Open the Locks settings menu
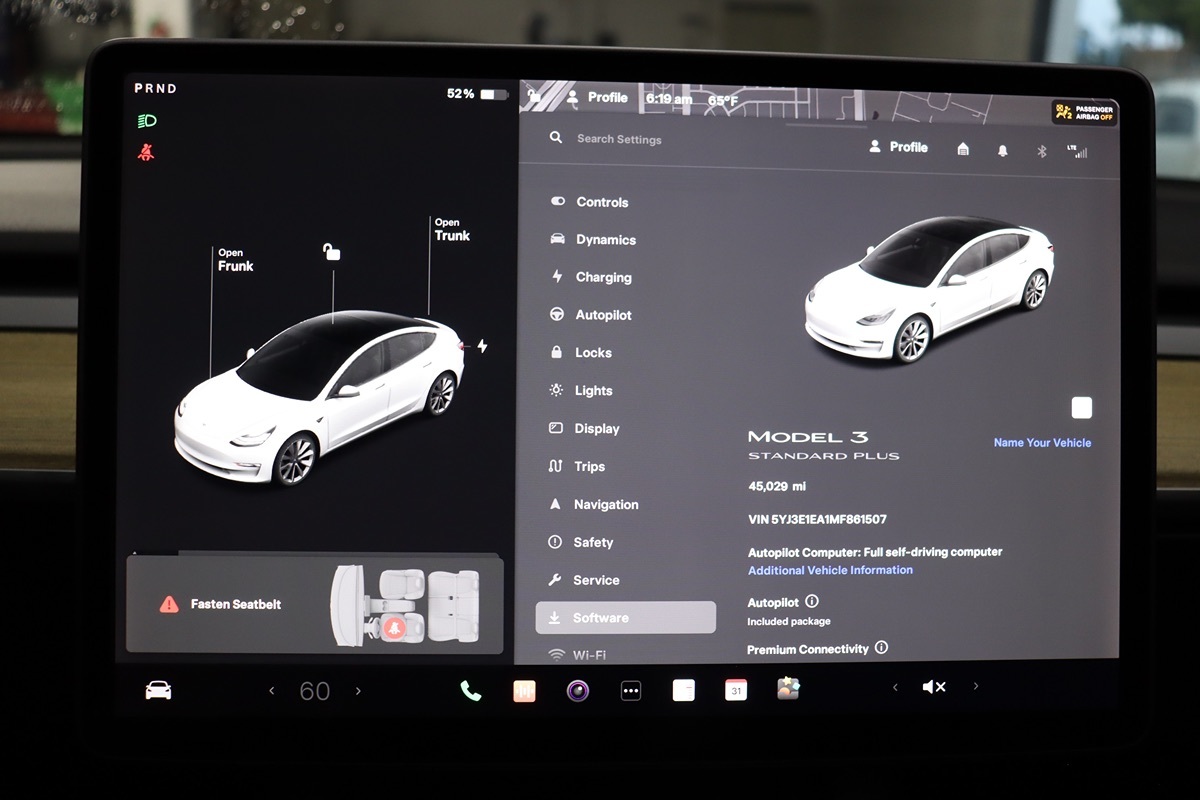 (581, 353)
